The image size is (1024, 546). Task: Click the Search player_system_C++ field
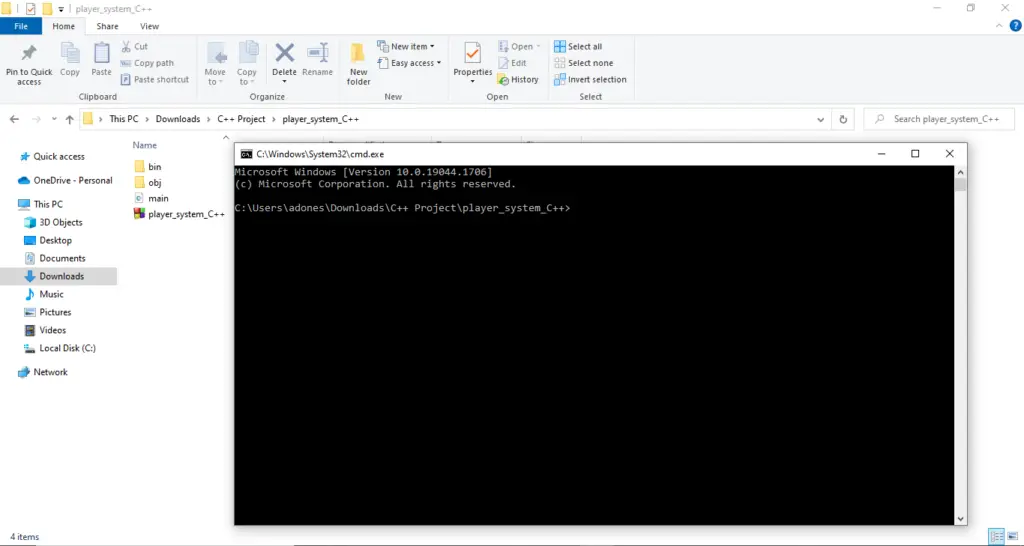pyautogui.click(x=945, y=119)
